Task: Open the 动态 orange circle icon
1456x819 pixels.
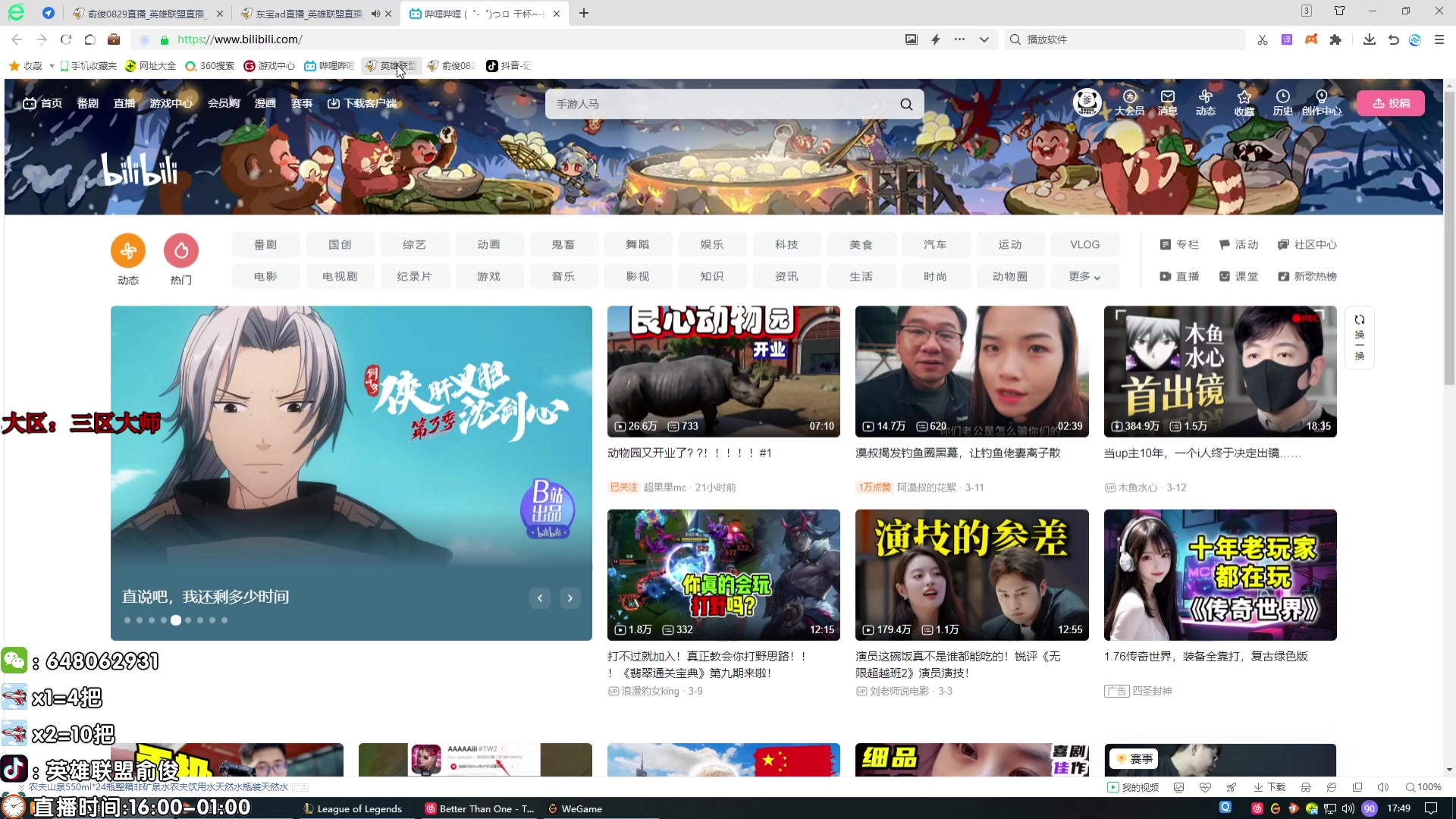Action: 128,250
